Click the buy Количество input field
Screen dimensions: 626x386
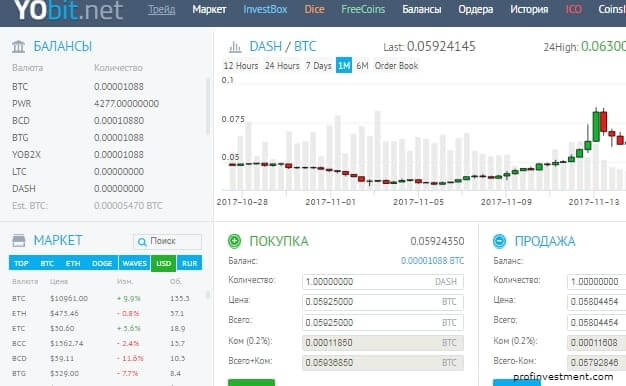pos(383,281)
